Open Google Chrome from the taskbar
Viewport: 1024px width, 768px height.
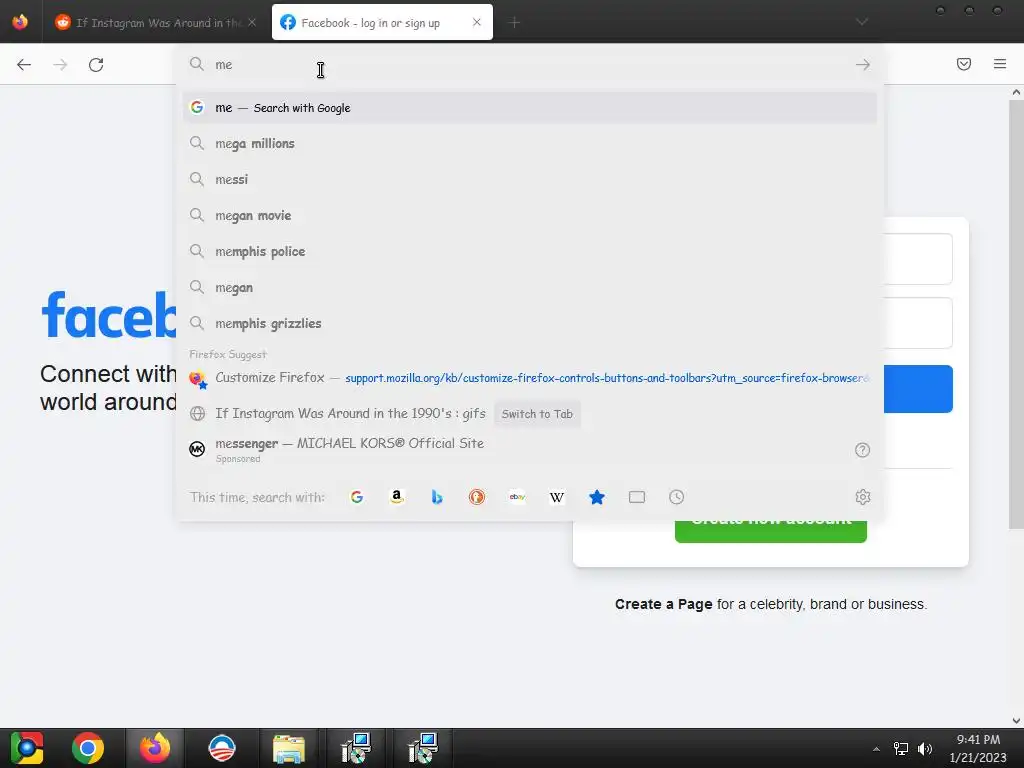point(88,748)
